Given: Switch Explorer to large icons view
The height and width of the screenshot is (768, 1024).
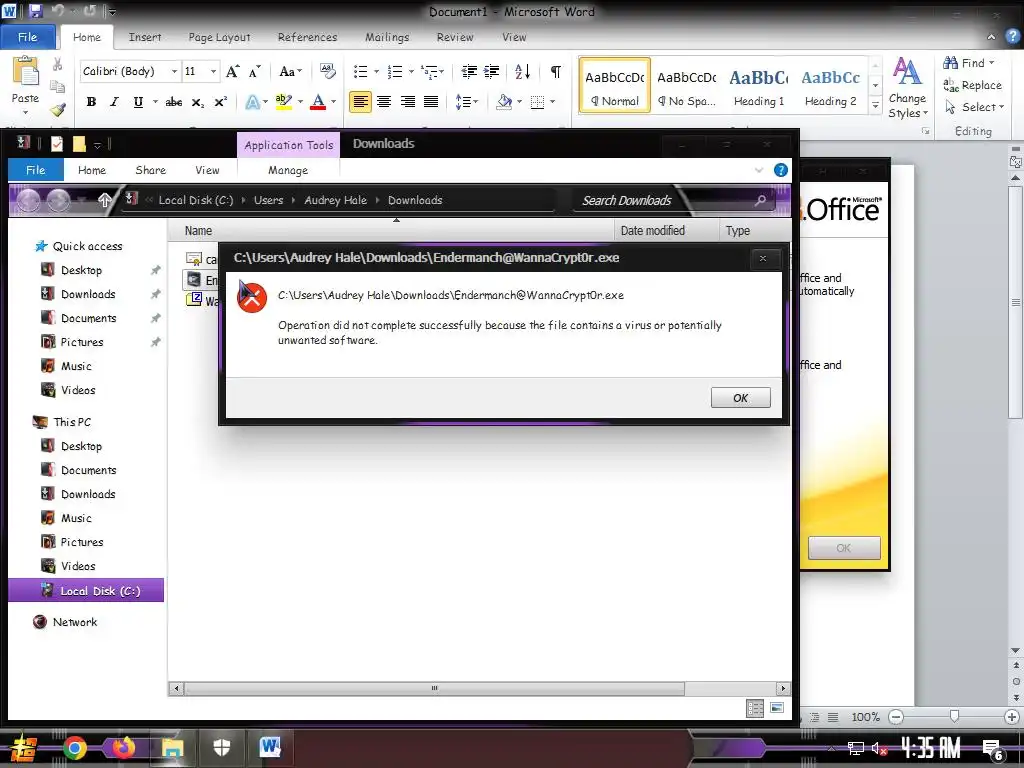Looking at the screenshot, I should click(x=776, y=708).
